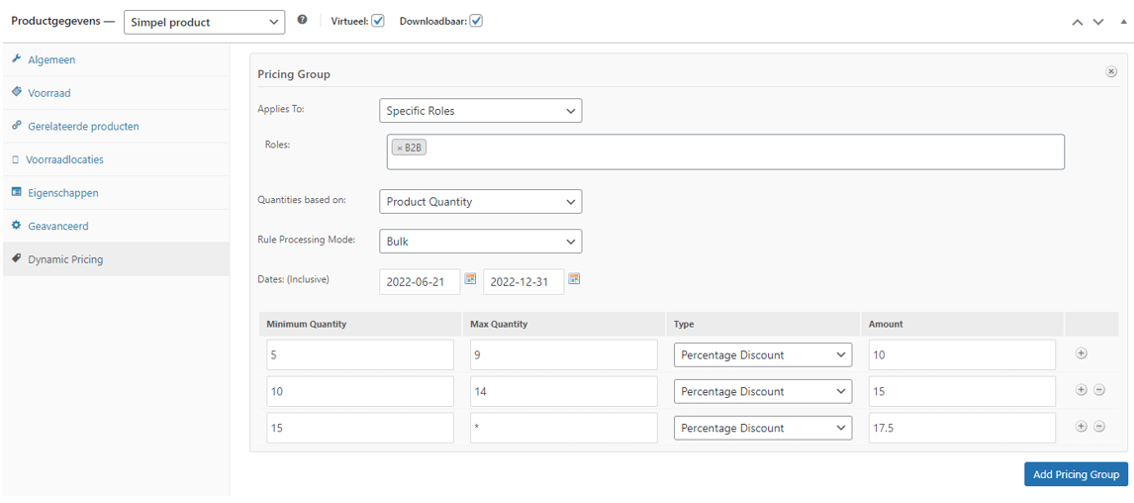
Task: Click Max Quantity field containing 9
Action: (563, 355)
